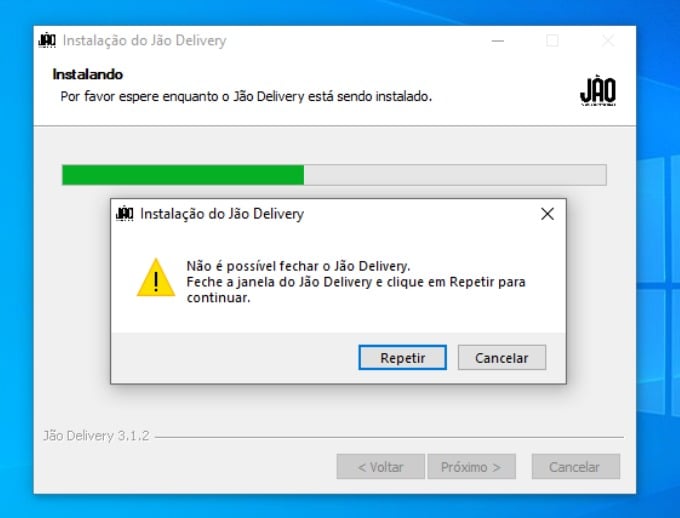Click the Jão Delivery 3.1.2 version label
Screen dimensions: 680x518
(96, 436)
